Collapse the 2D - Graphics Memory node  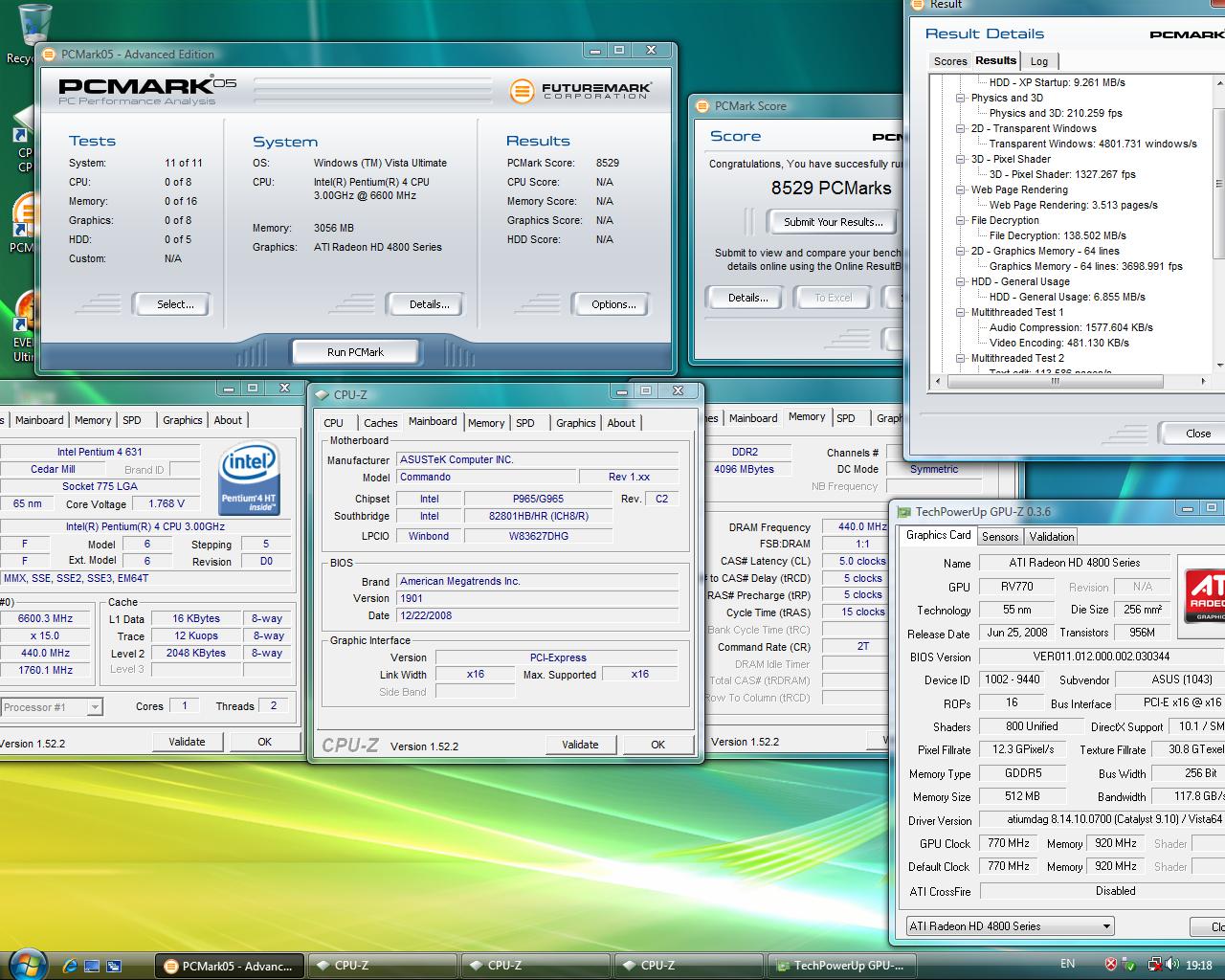click(961, 251)
